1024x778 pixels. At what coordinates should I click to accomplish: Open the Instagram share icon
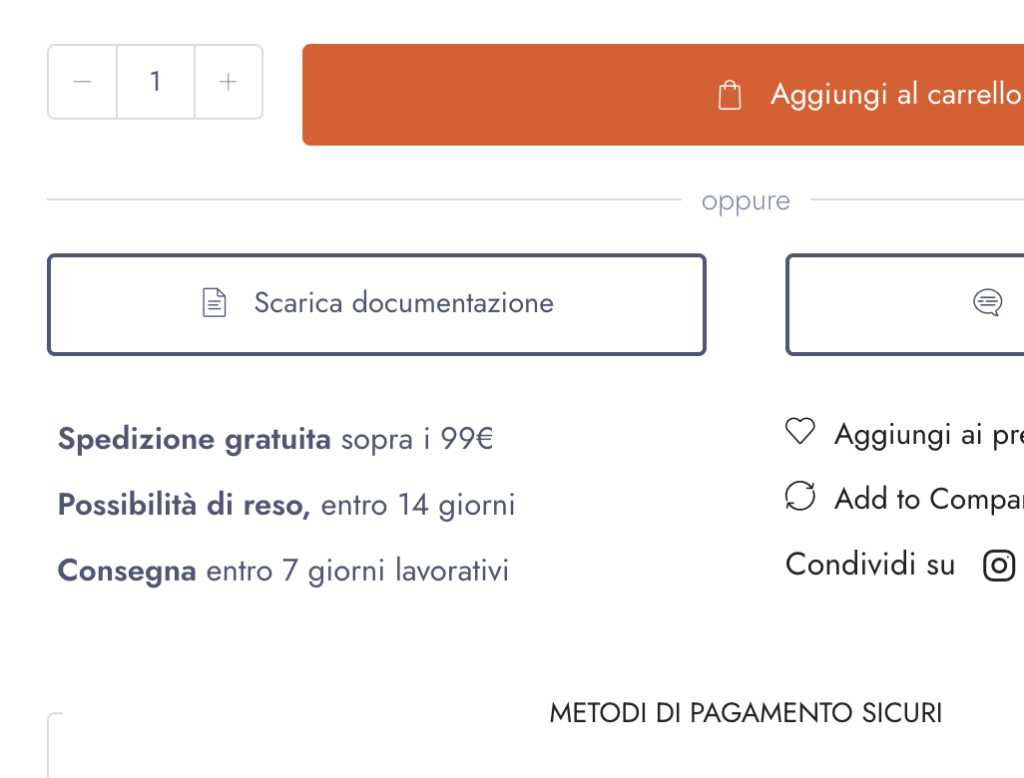[999, 565]
